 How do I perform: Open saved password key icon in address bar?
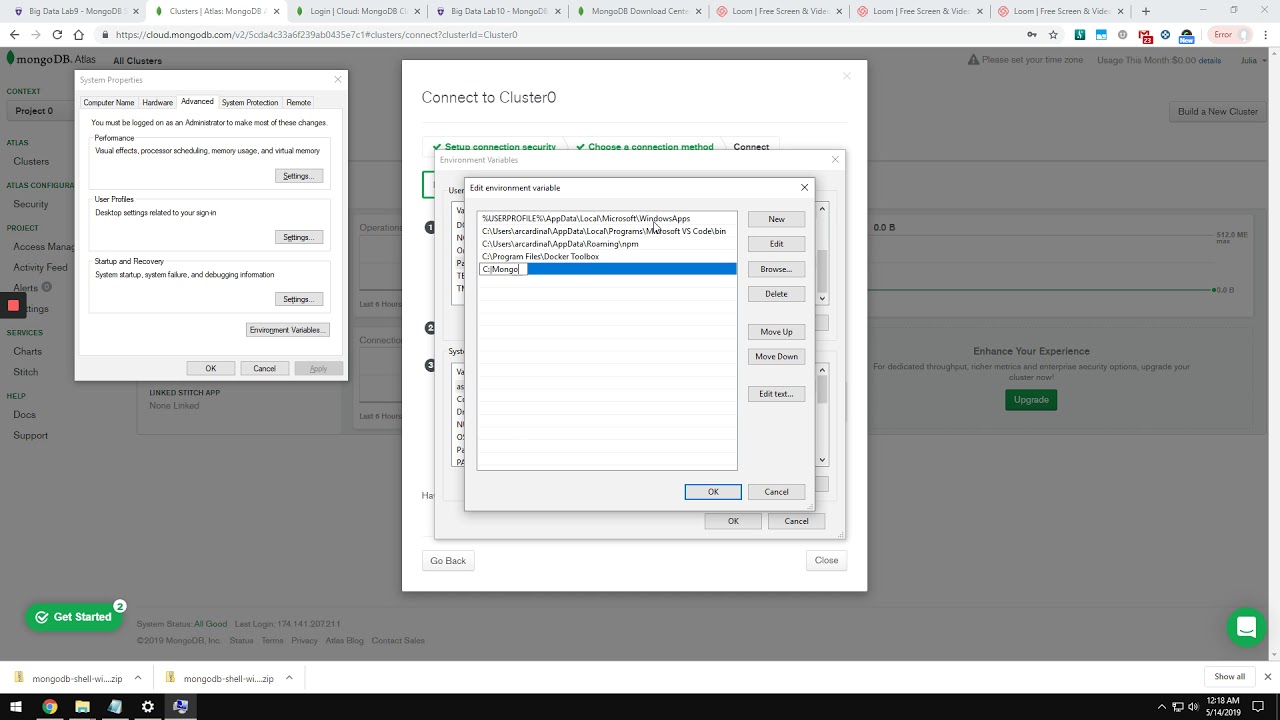click(x=1032, y=34)
